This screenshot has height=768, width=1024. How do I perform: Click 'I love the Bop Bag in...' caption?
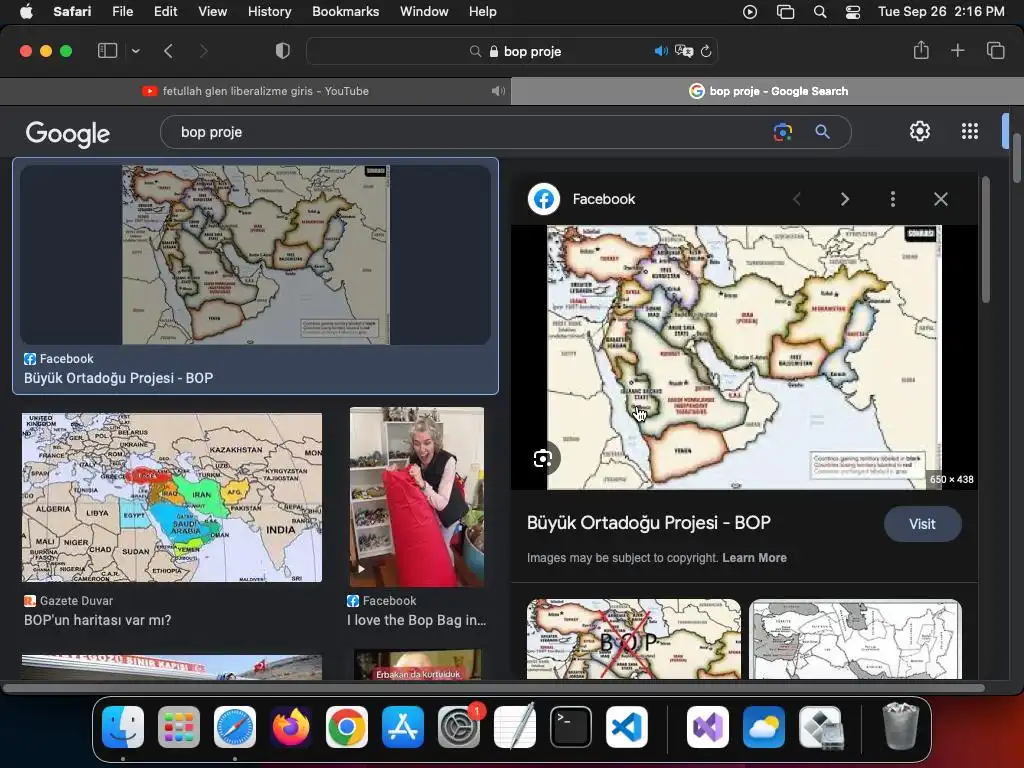417,620
